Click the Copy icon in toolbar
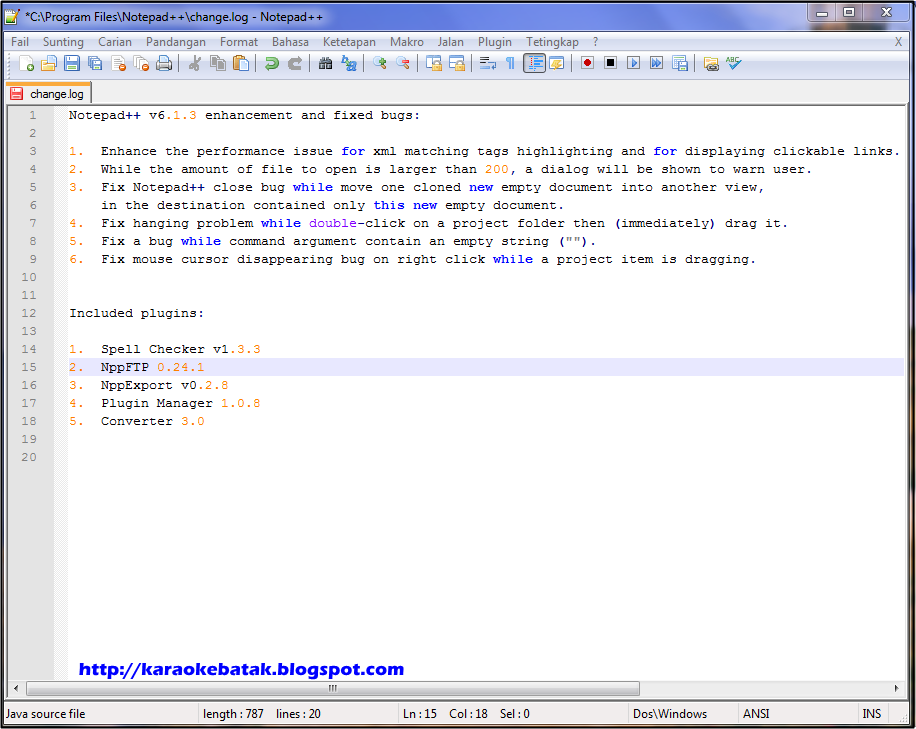 coord(218,63)
